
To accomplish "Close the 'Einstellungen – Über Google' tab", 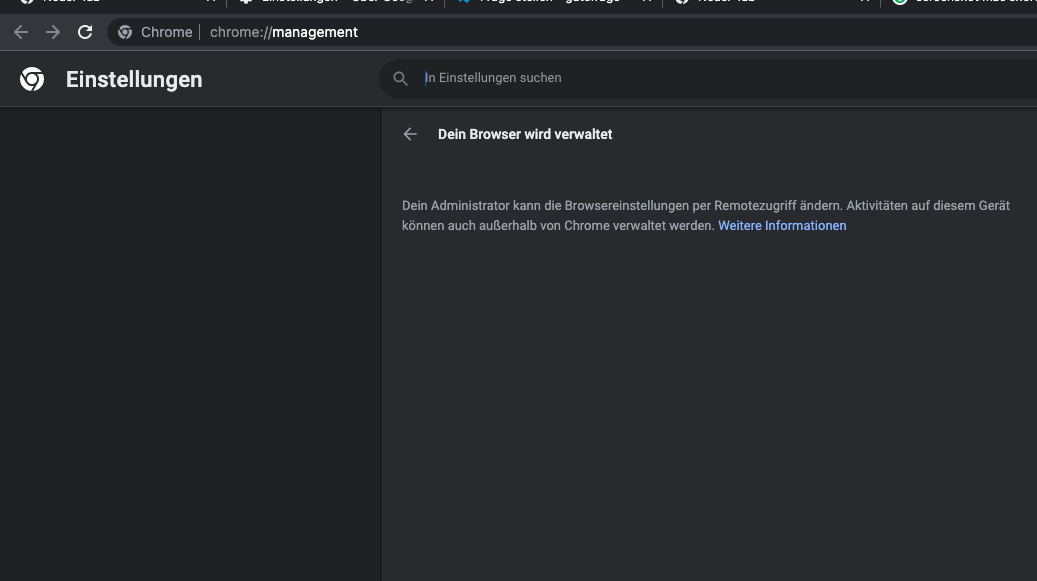I will pyautogui.click(x=428, y=2).
